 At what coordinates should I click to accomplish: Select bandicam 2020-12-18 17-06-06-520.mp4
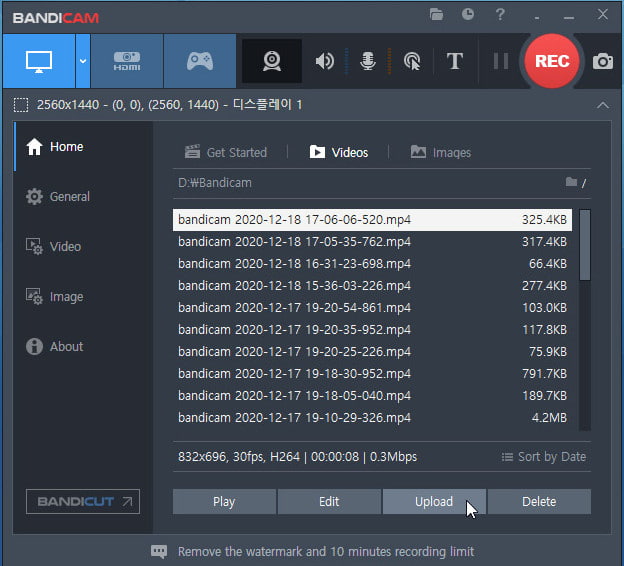pos(372,220)
